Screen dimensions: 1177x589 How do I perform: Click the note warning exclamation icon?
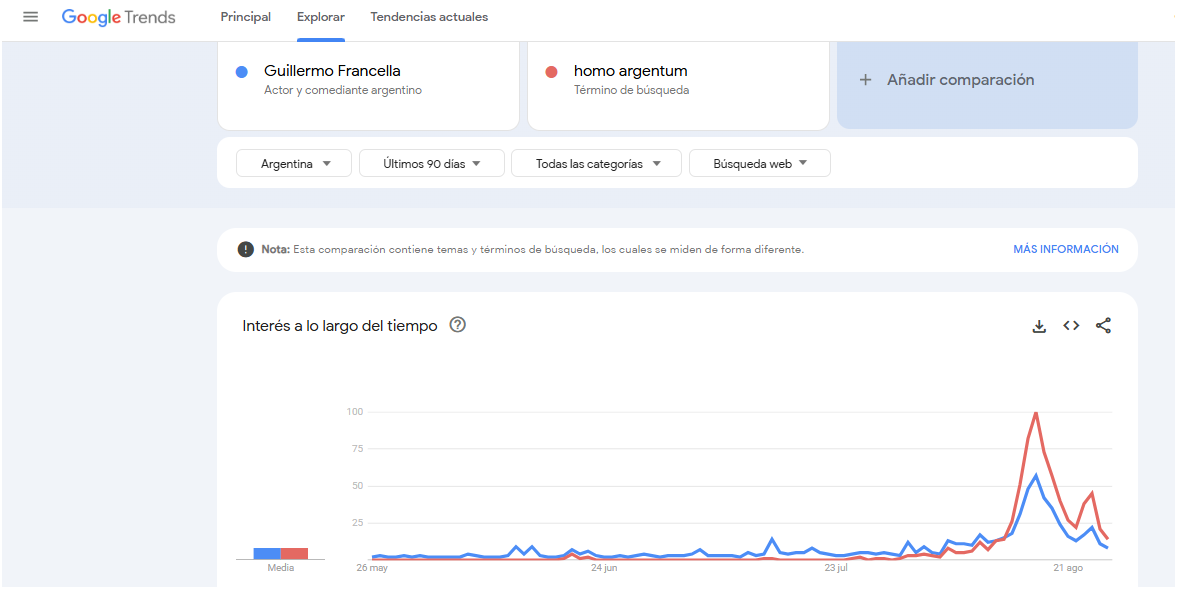coord(245,249)
